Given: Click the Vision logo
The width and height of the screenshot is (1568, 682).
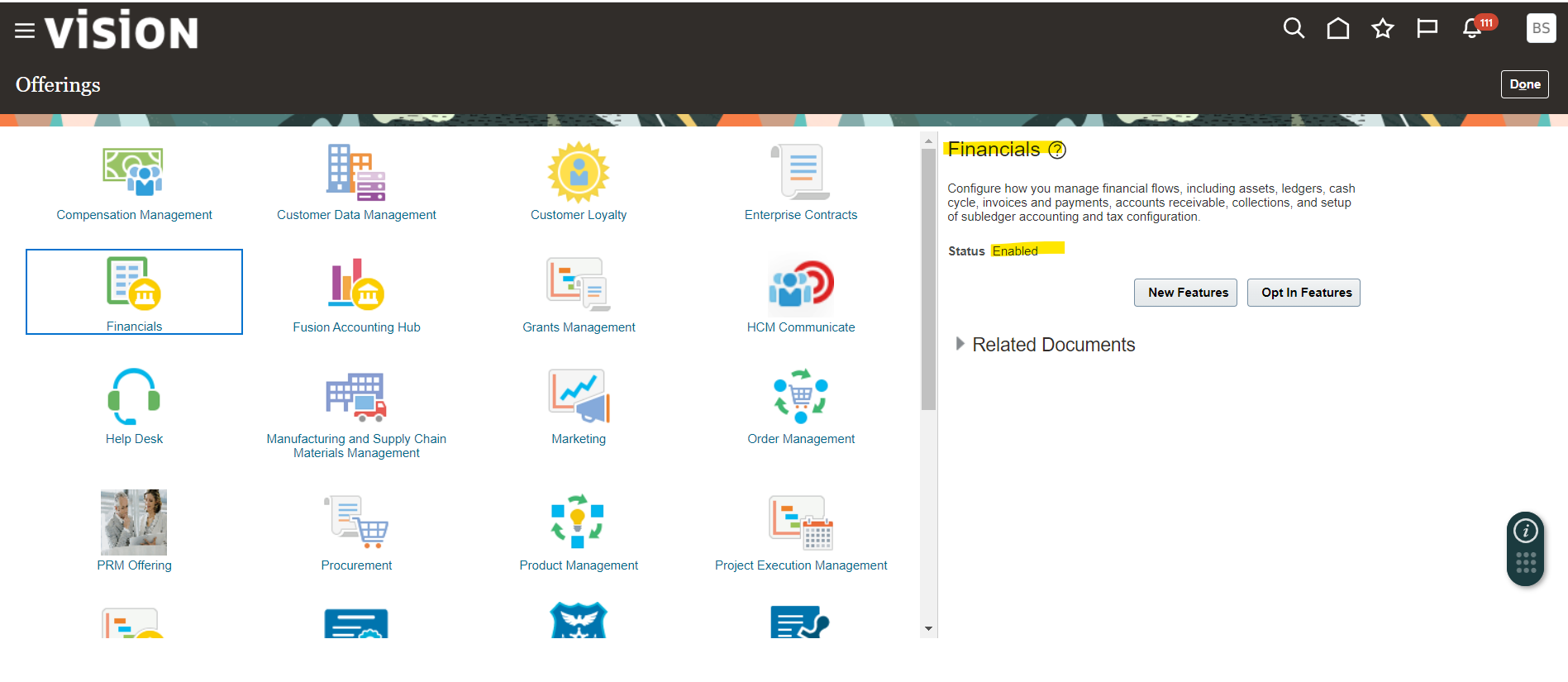Looking at the screenshot, I should (x=122, y=30).
